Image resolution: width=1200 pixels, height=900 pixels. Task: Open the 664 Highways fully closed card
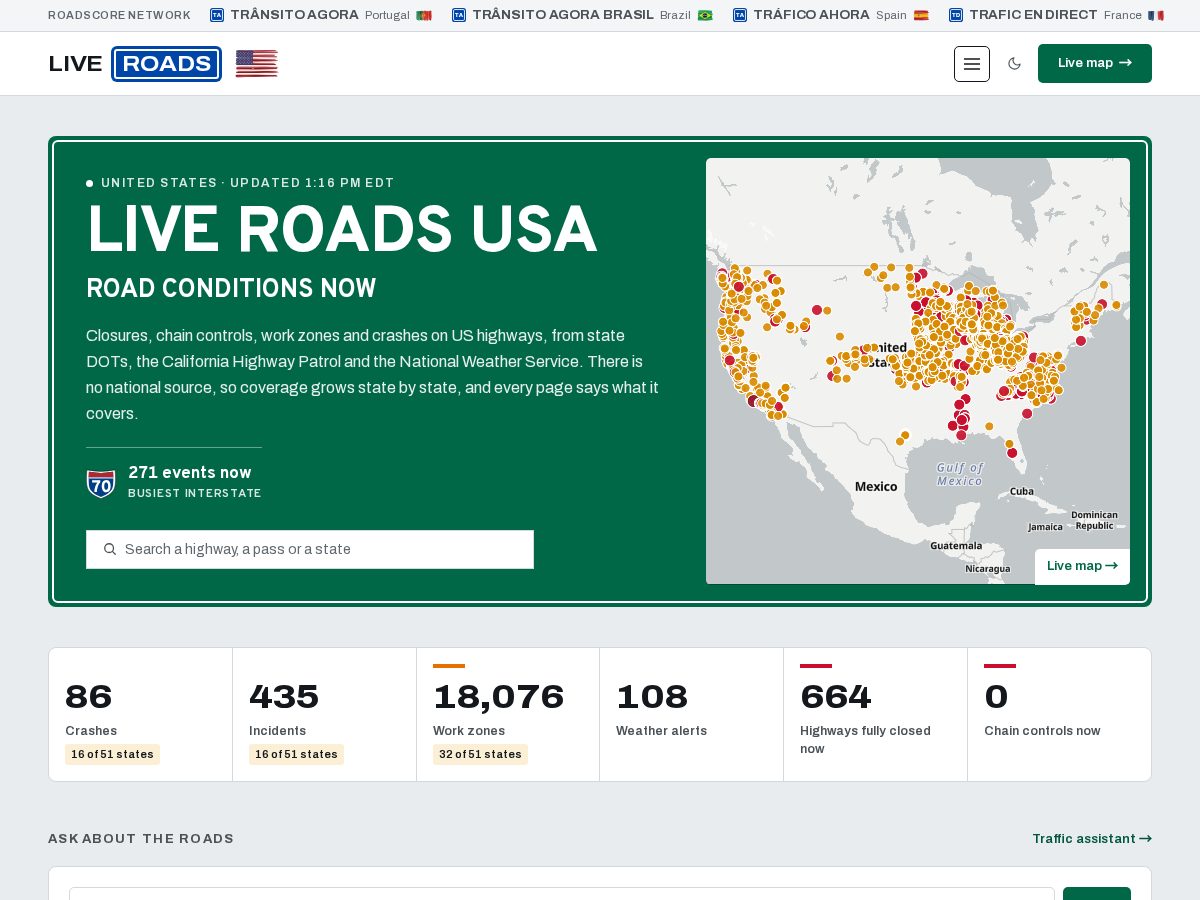[x=875, y=714]
